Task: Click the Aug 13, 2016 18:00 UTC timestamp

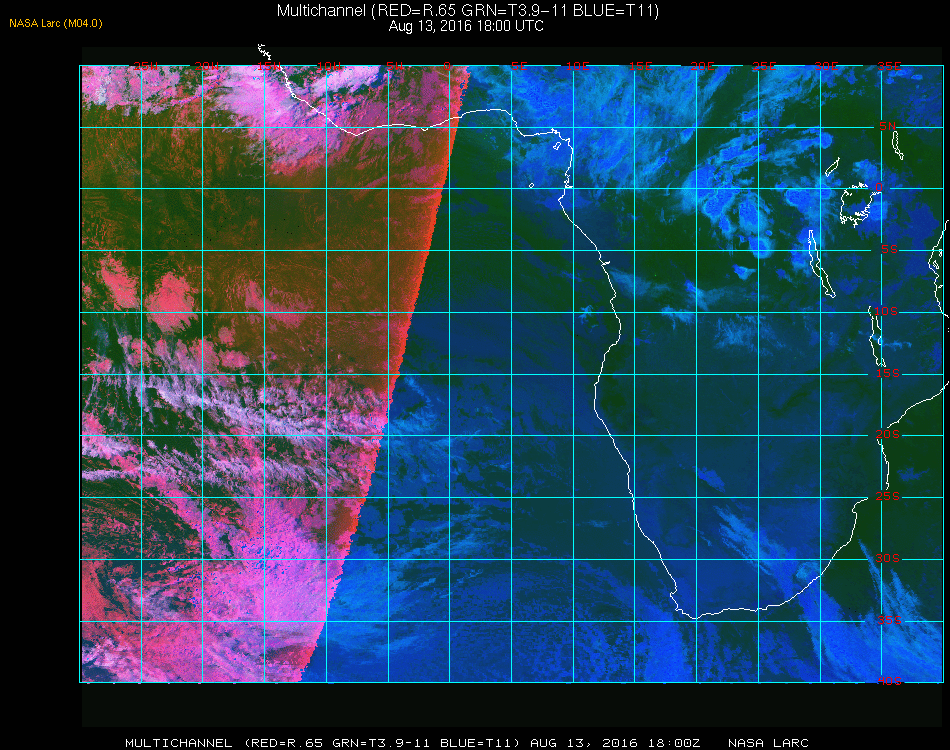Action: tap(466, 26)
